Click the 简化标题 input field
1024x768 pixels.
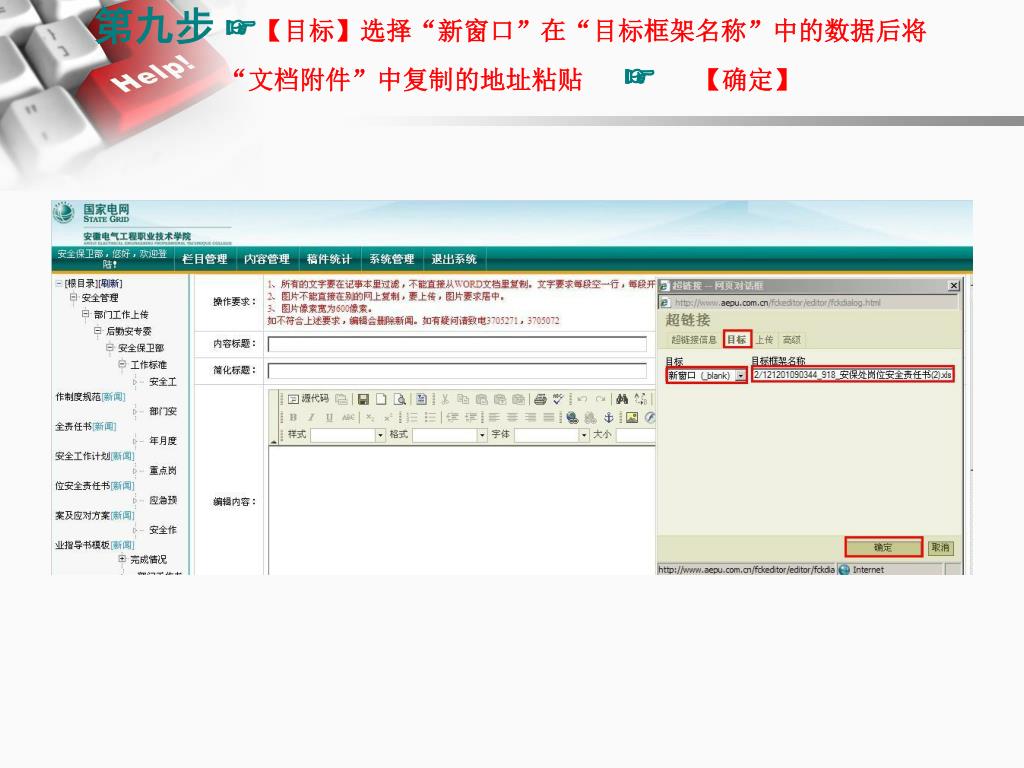(457, 370)
